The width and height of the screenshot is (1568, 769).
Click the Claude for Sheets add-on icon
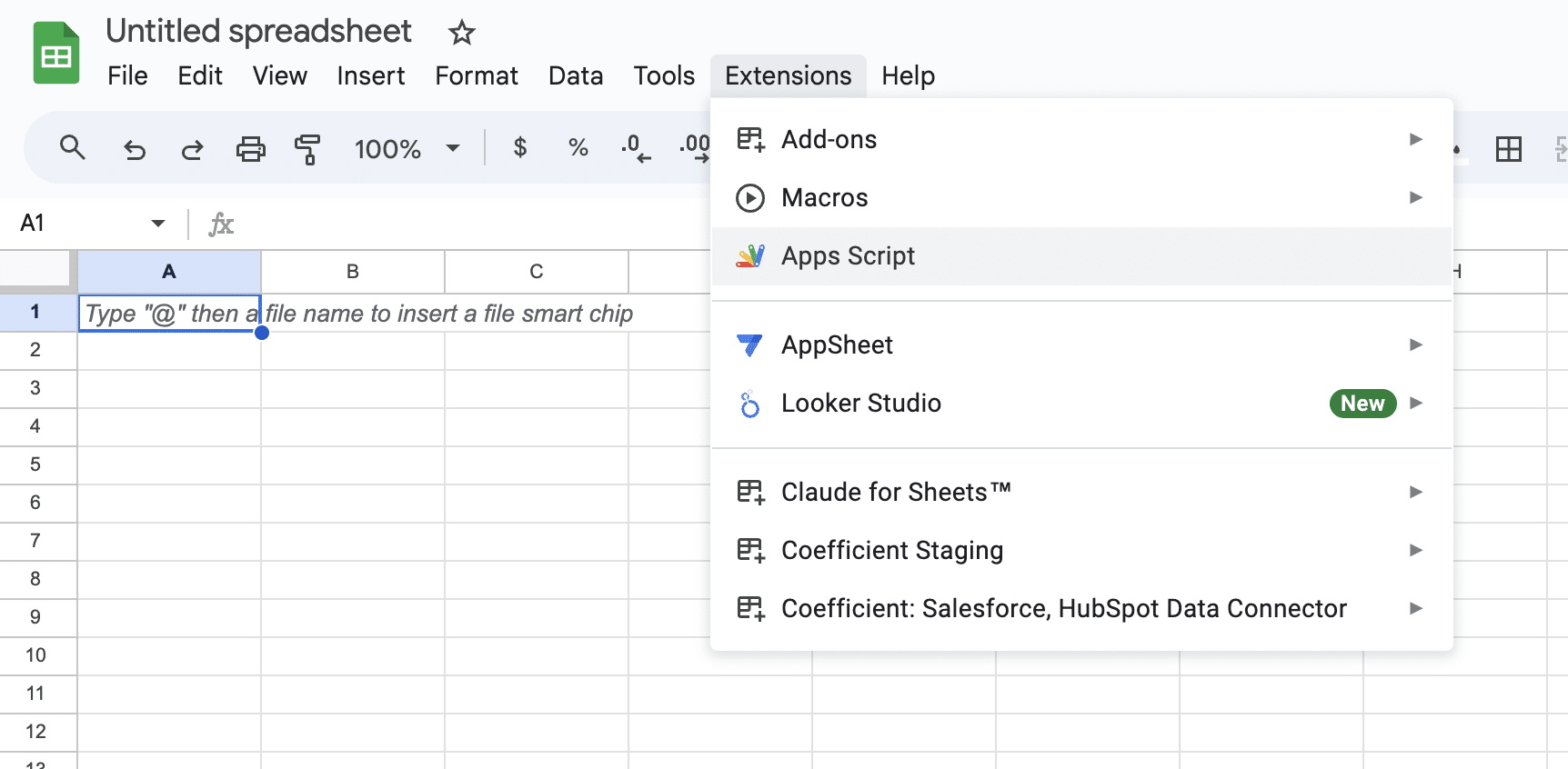pos(750,493)
